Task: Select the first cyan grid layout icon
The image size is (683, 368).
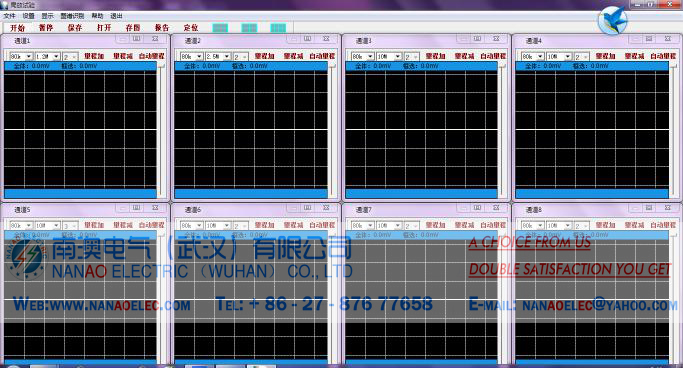Action: click(x=220, y=28)
